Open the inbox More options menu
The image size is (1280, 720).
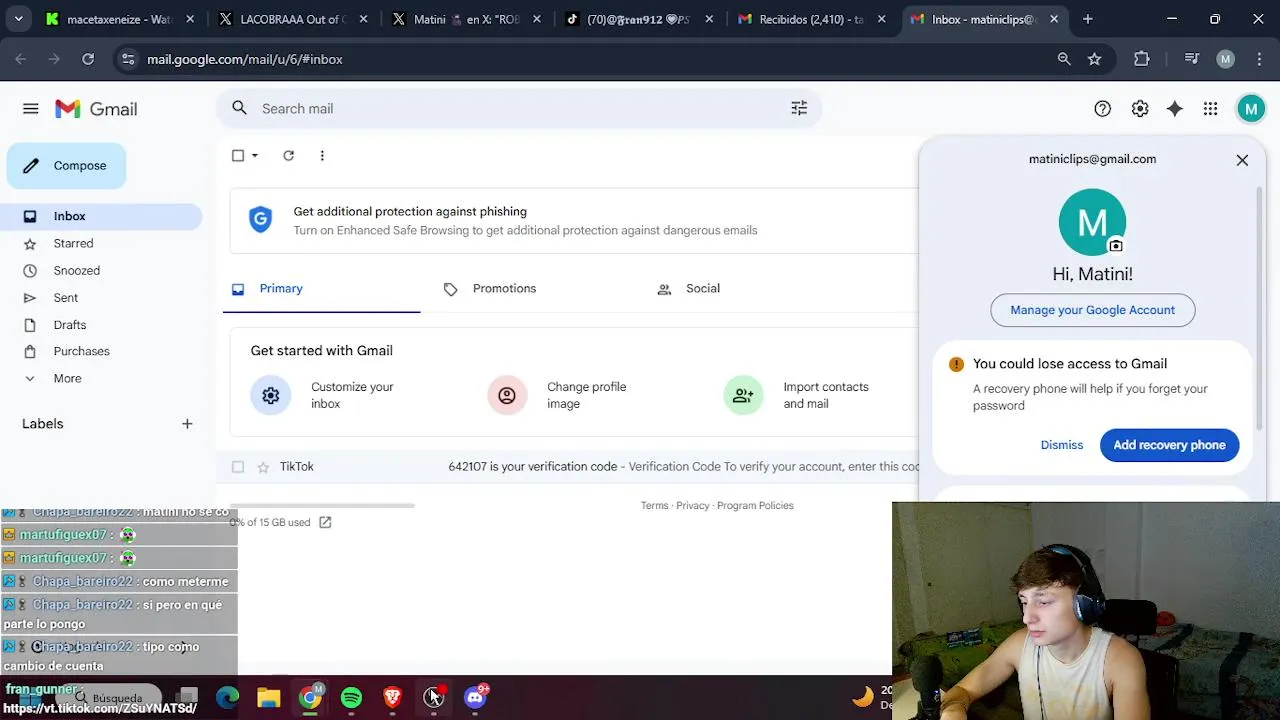coord(322,155)
